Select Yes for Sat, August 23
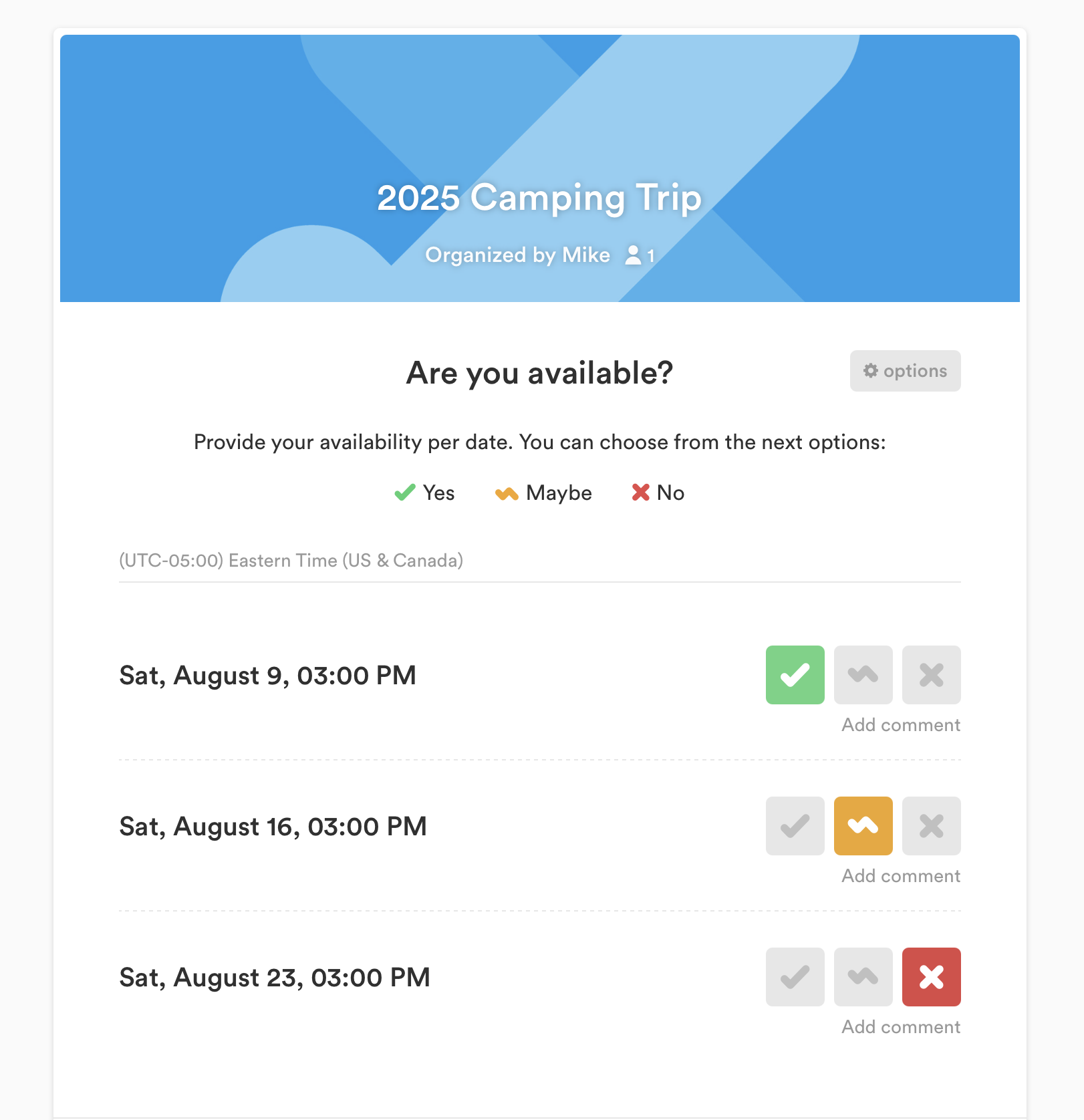The width and height of the screenshot is (1084, 1120). [795, 978]
